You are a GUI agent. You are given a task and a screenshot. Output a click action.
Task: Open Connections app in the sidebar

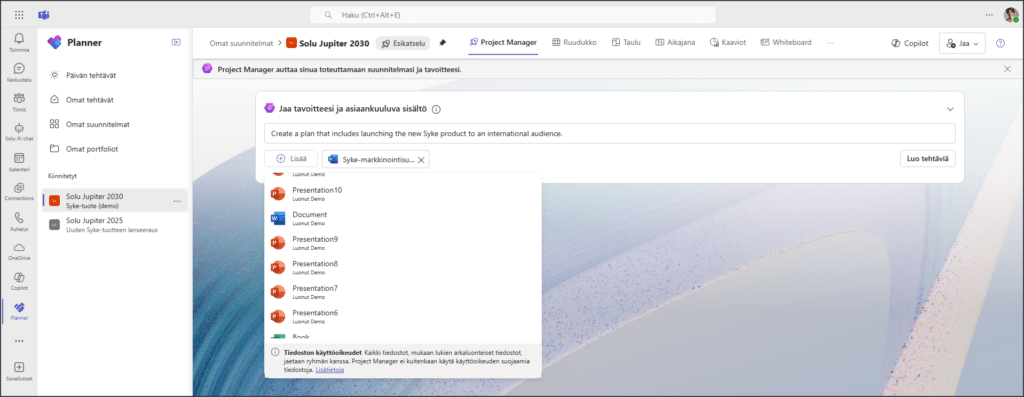click(19, 191)
